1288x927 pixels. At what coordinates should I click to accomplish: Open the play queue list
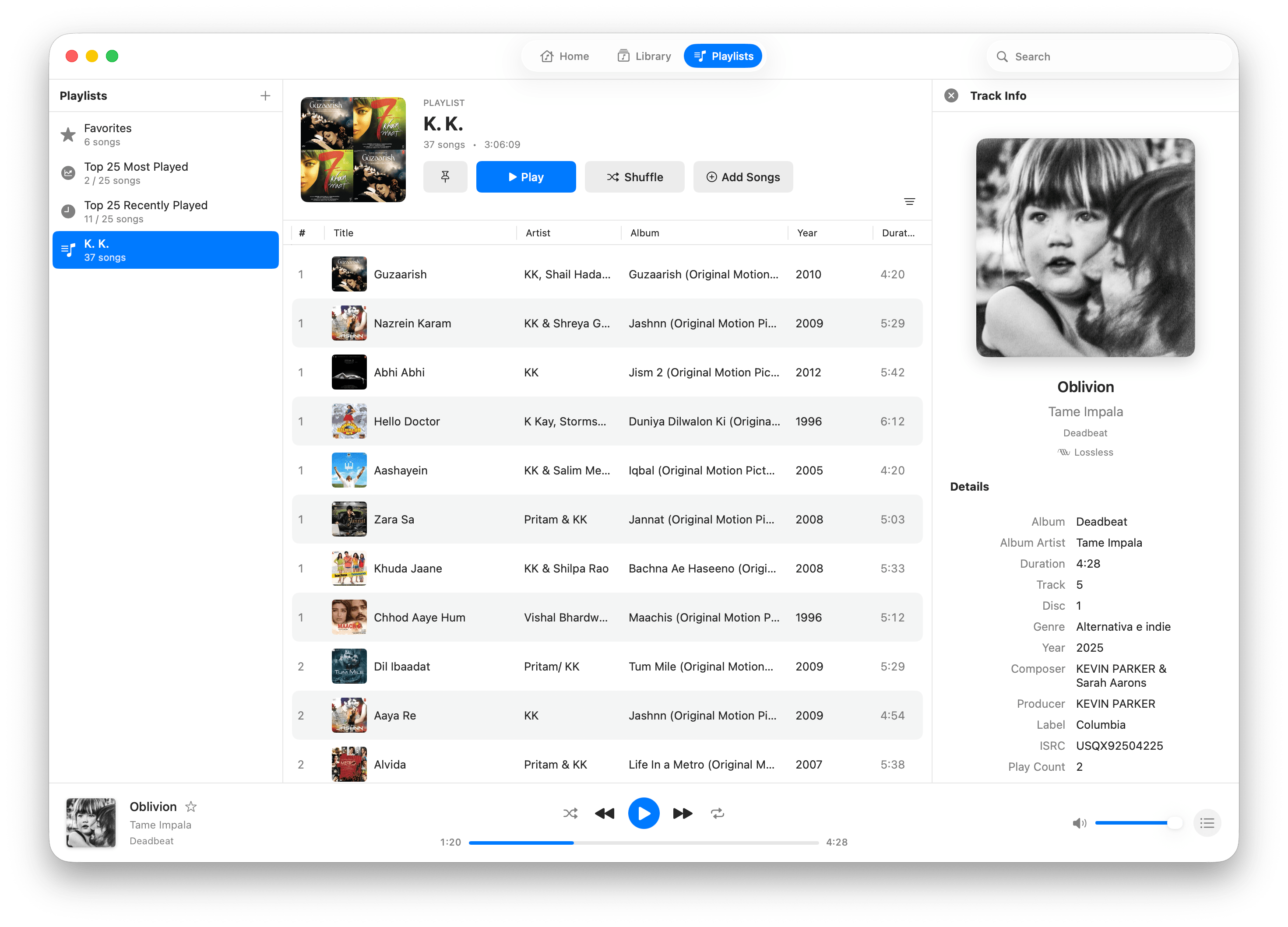click(x=1207, y=823)
